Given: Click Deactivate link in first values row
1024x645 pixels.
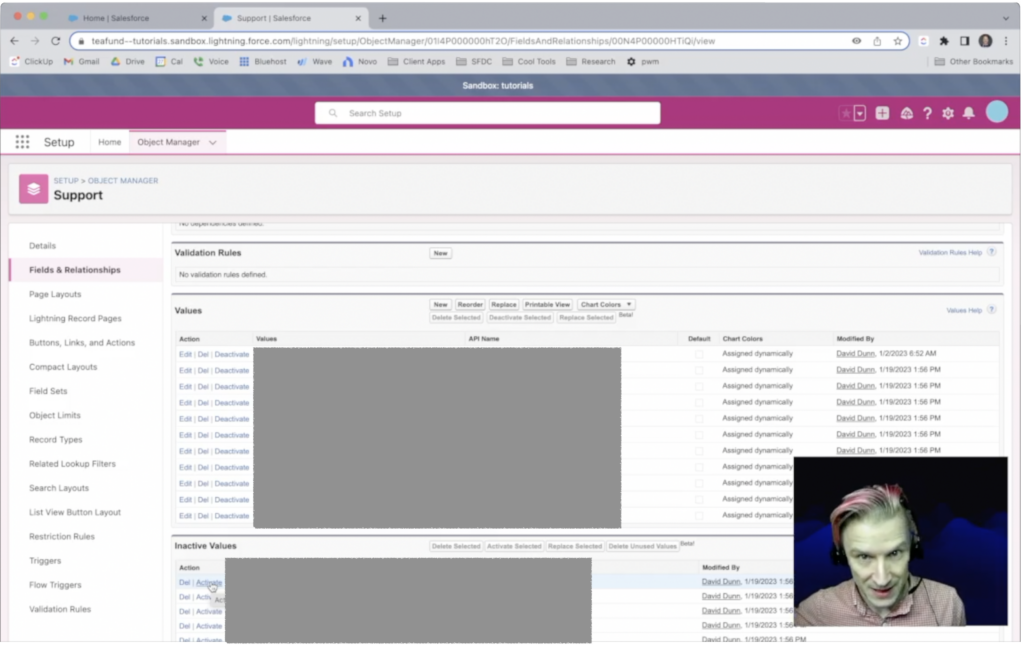Looking at the screenshot, I should pyautogui.click(x=232, y=354).
